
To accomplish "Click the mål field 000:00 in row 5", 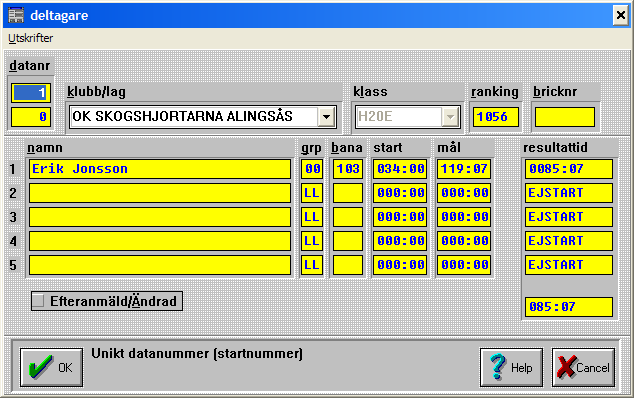I will click(464, 265).
